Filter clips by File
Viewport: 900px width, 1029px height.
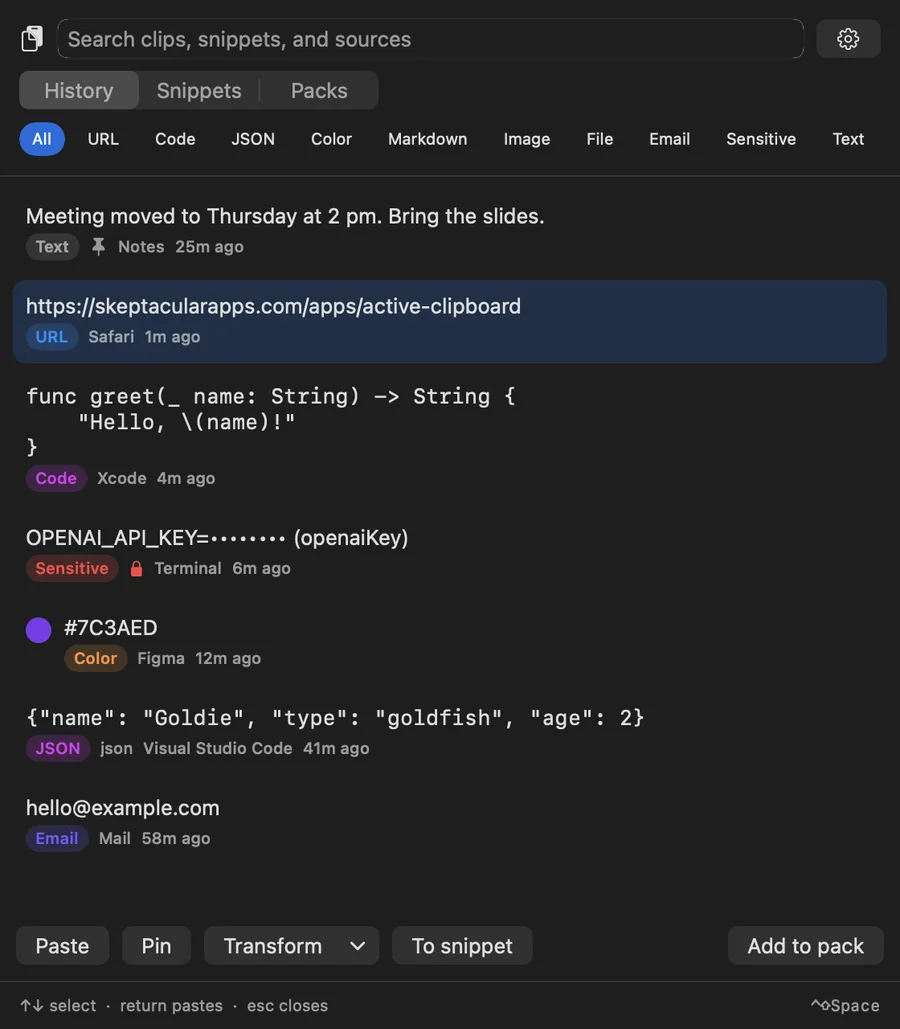(x=599, y=139)
